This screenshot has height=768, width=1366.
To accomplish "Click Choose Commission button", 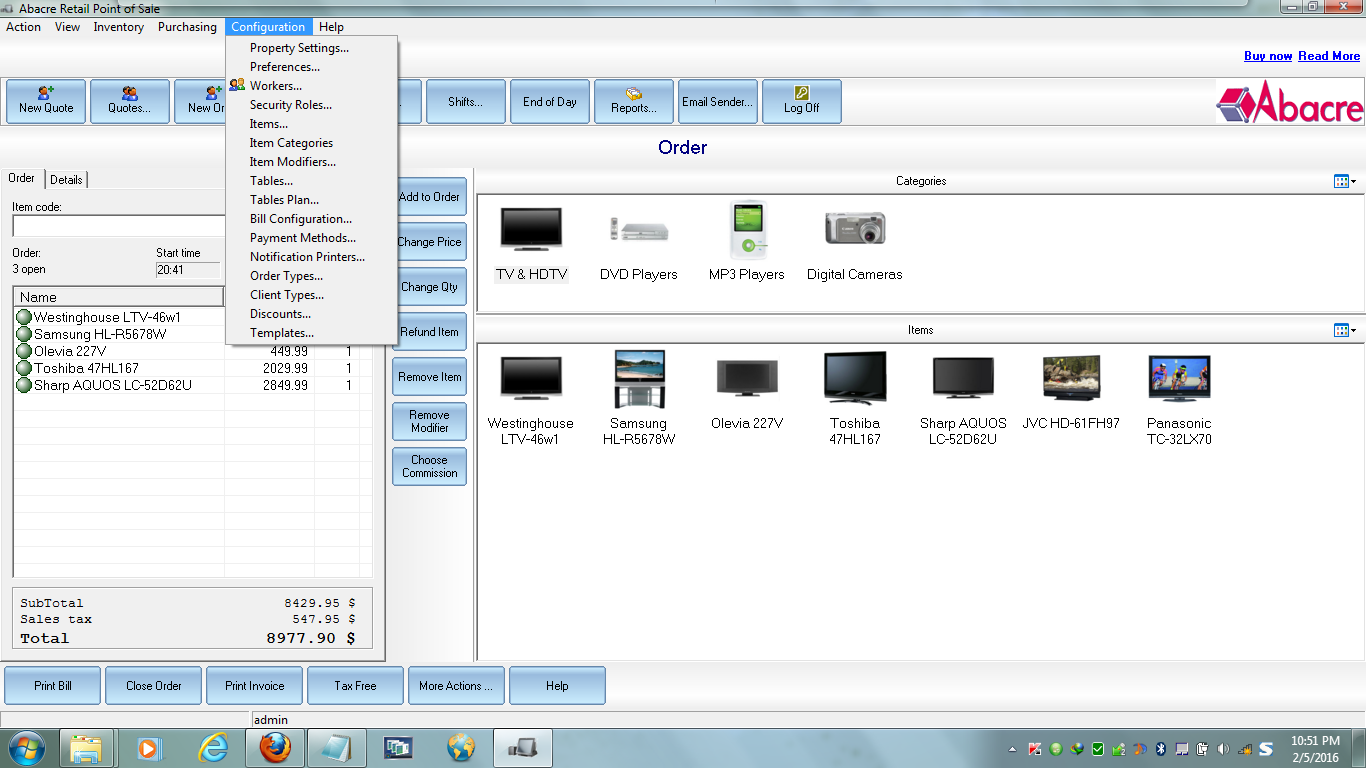I will click(430, 467).
